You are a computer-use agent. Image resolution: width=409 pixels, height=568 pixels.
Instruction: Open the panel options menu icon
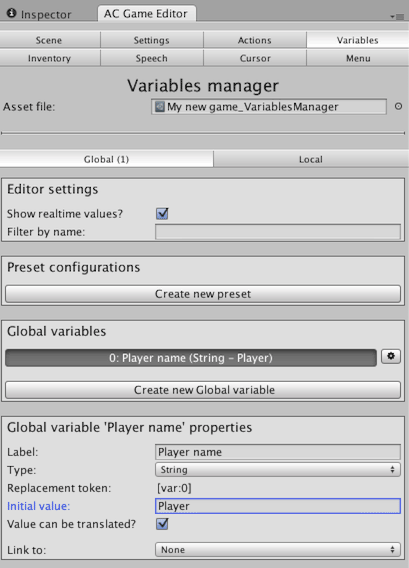click(398, 16)
